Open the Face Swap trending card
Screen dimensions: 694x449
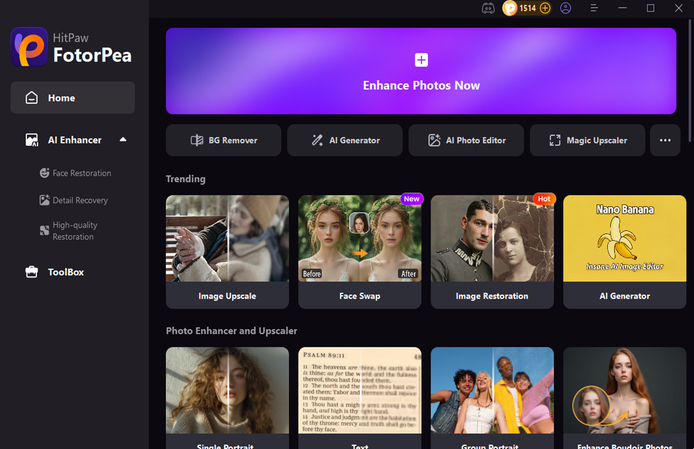[x=360, y=252]
